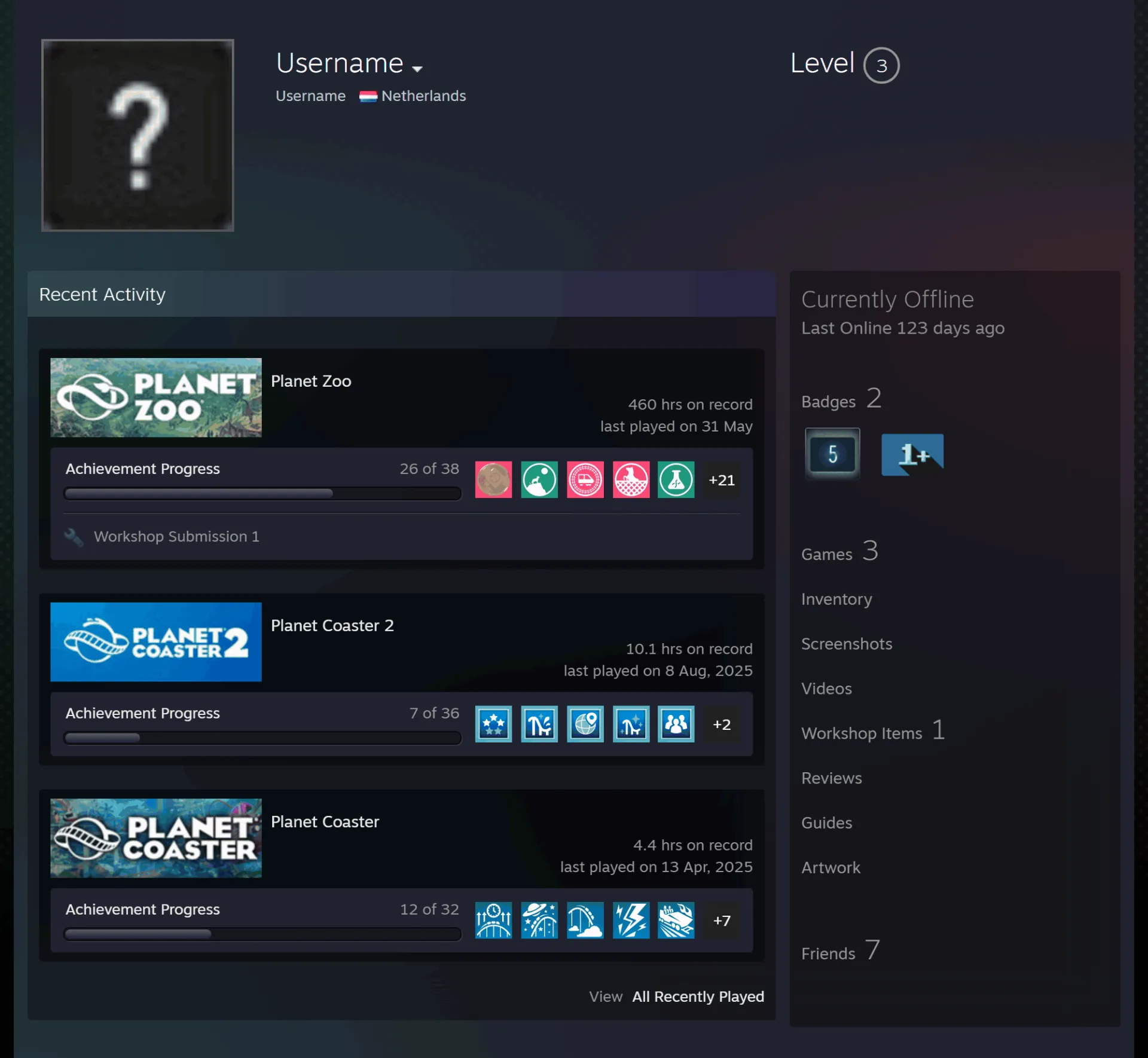1148x1058 pixels.
Task: Open the Games list in the sidebar
Action: tap(839, 552)
